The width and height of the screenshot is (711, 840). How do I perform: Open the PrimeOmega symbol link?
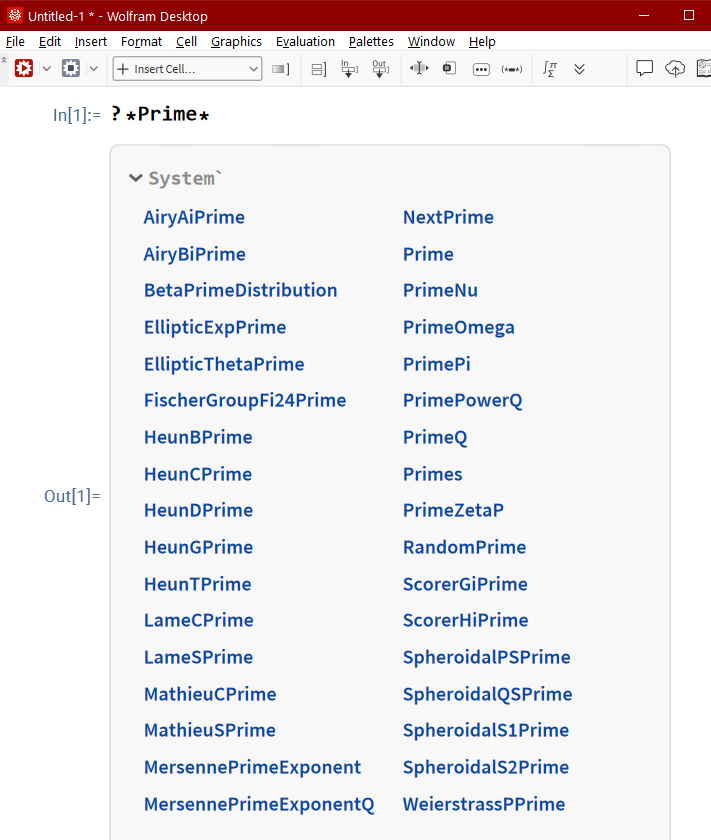click(459, 327)
